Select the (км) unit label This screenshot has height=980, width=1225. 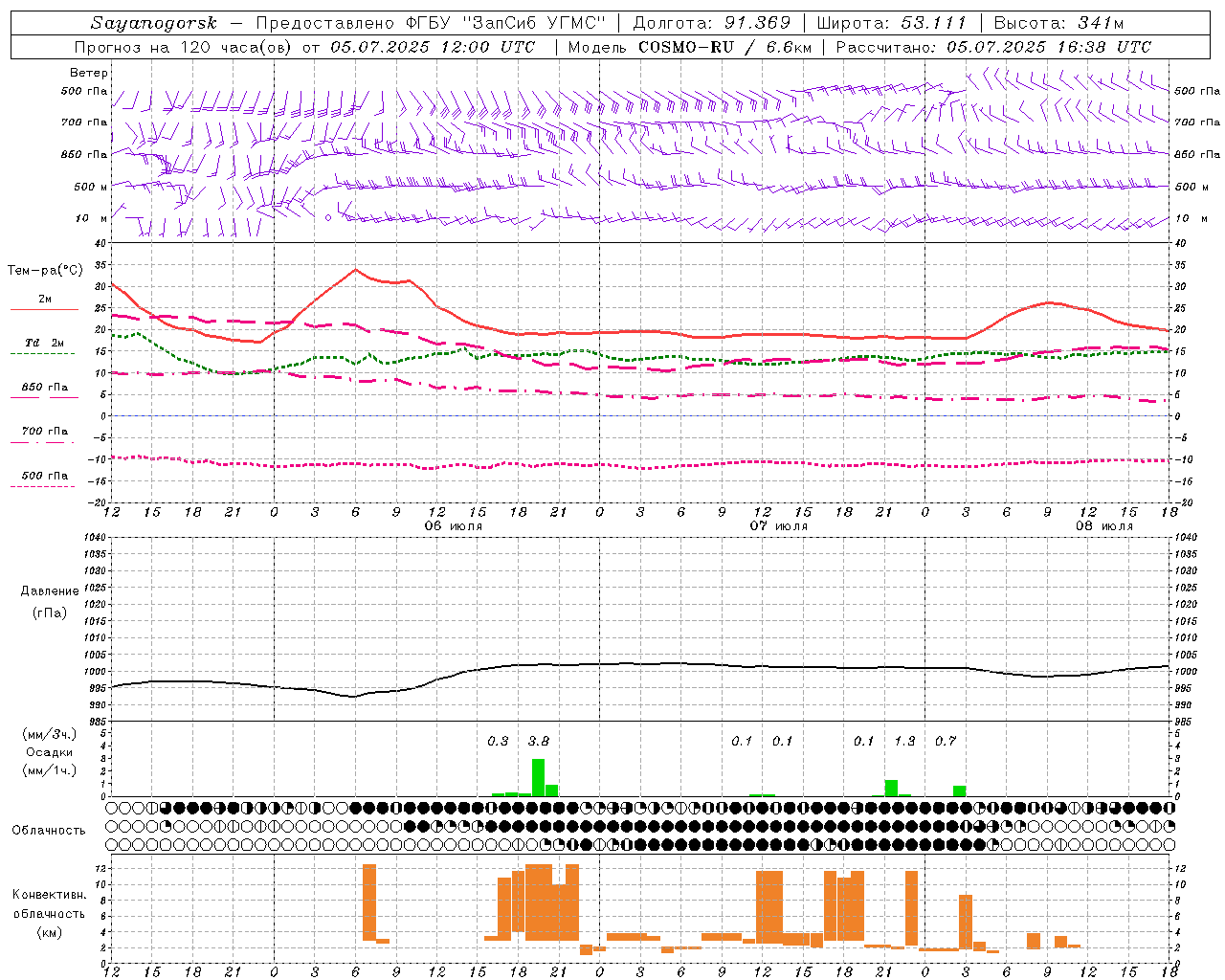(50, 932)
